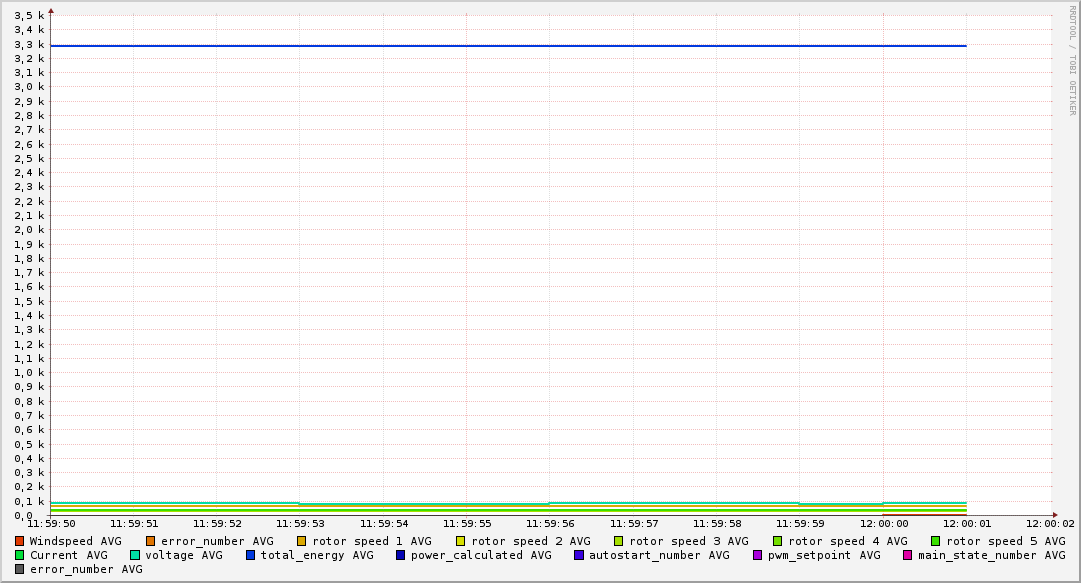
Task: Click the 3,3 k y-axis label
Action: [30, 44]
